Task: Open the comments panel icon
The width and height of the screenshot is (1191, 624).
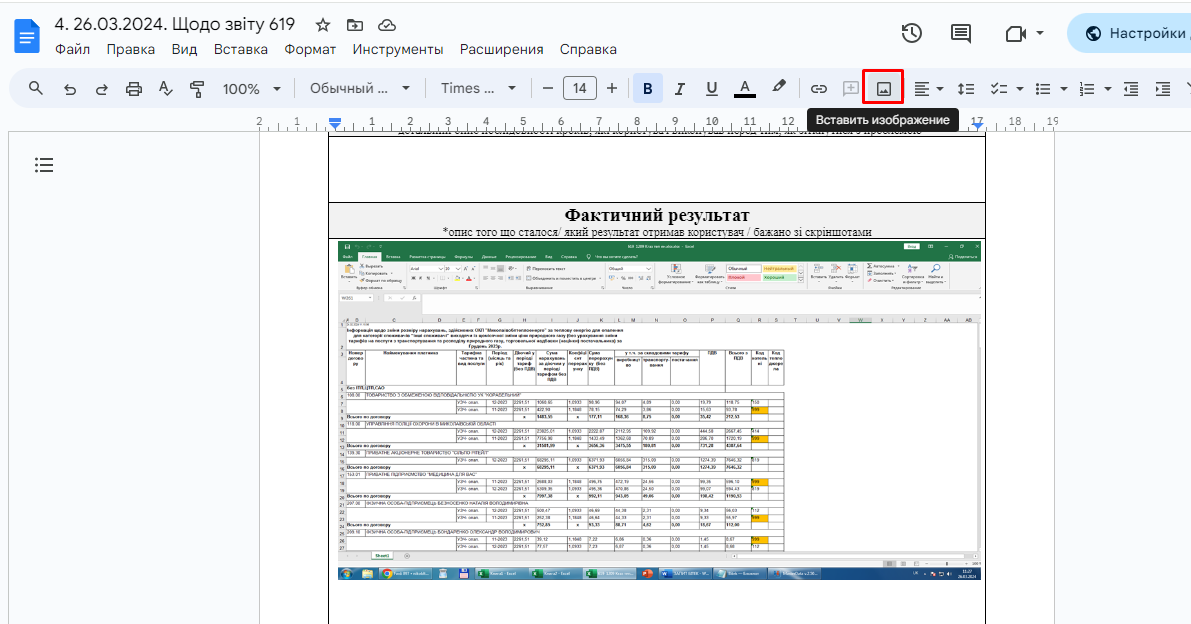Action: click(x=960, y=33)
